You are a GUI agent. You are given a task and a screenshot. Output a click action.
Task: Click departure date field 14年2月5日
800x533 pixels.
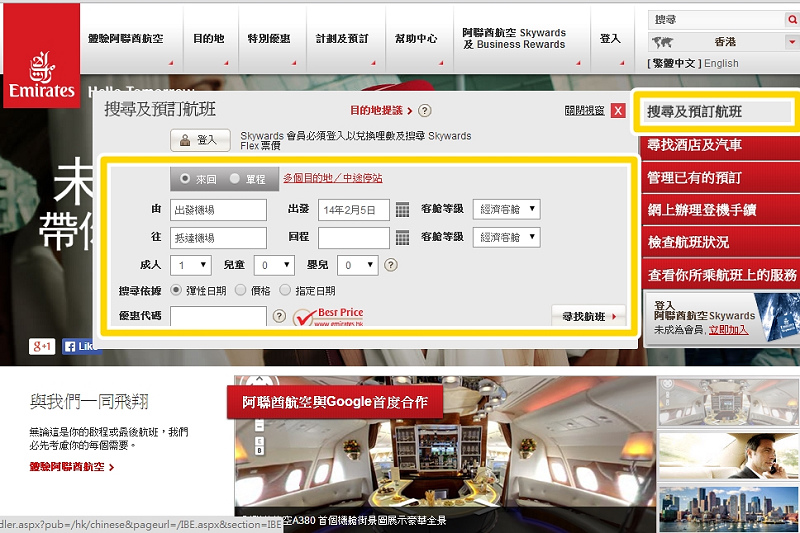[x=354, y=210]
